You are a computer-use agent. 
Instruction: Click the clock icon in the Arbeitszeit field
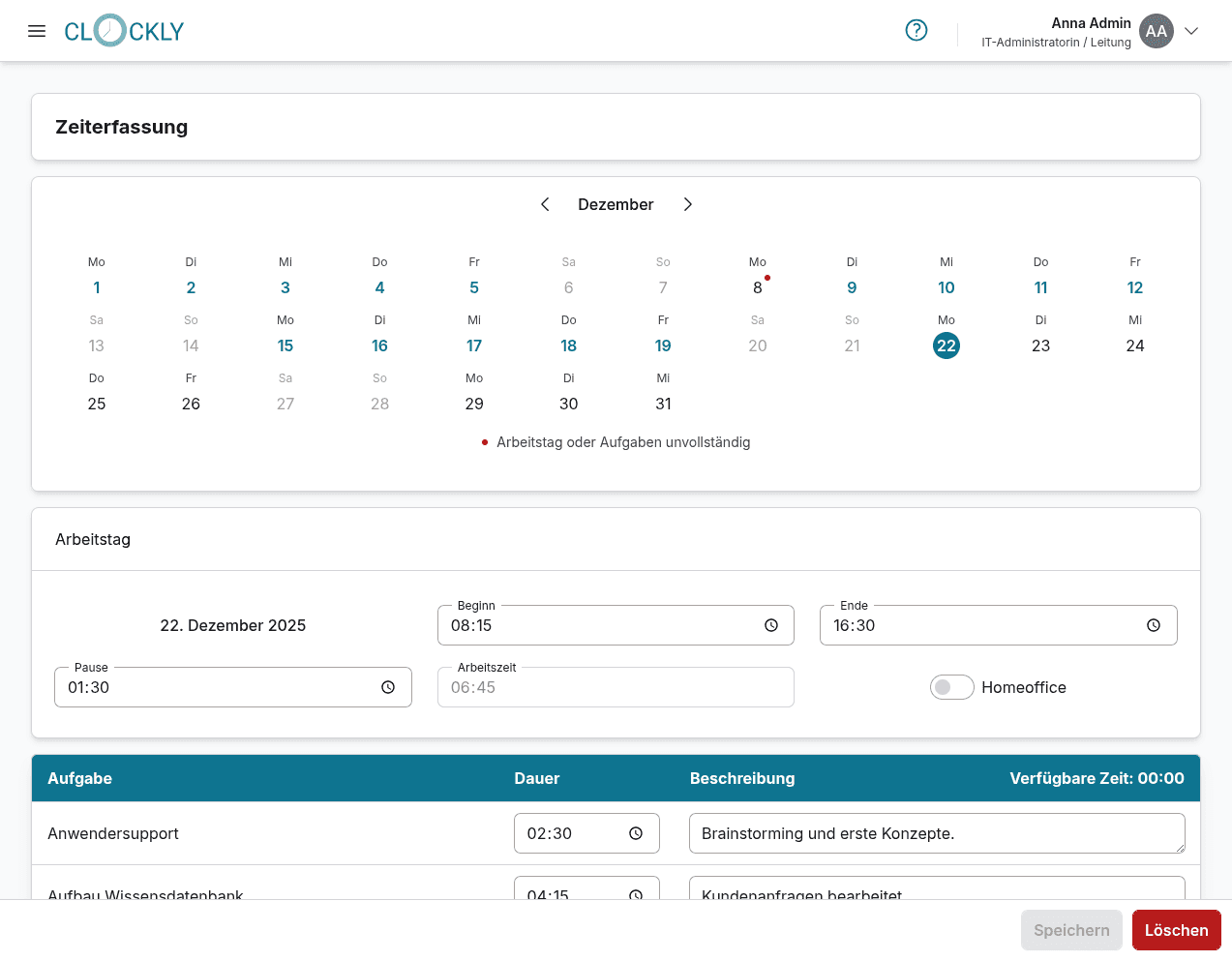tap(771, 687)
